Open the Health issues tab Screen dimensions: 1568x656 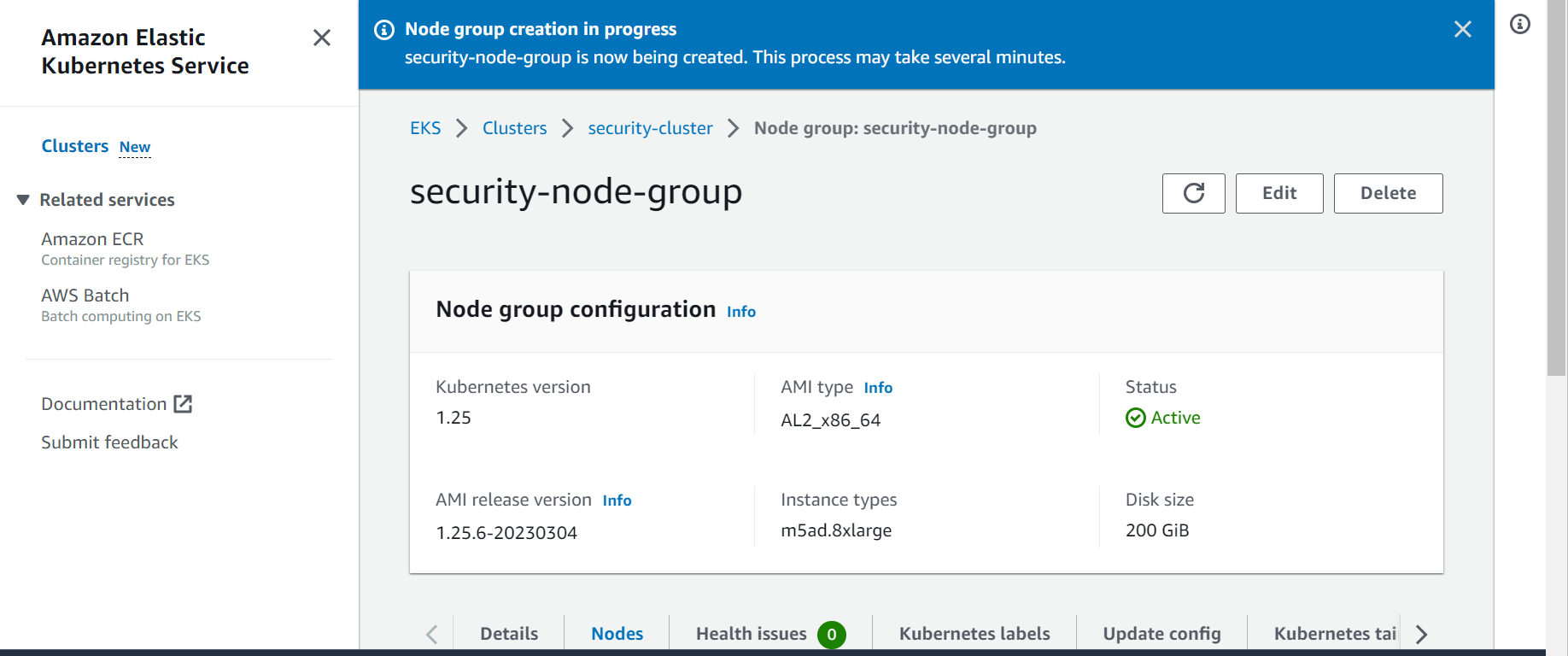point(752,634)
